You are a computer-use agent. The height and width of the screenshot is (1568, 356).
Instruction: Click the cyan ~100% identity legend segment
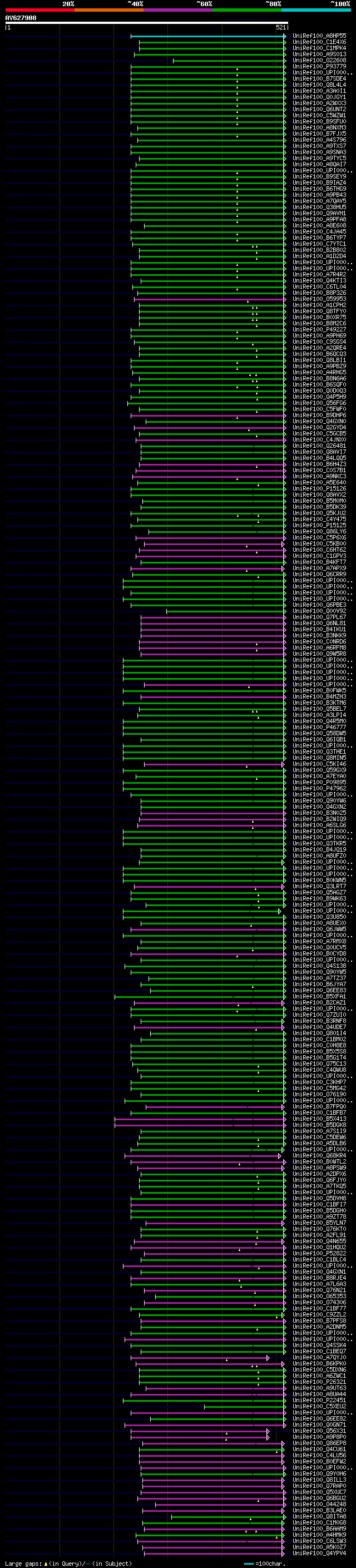pyautogui.click(x=316, y=10)
